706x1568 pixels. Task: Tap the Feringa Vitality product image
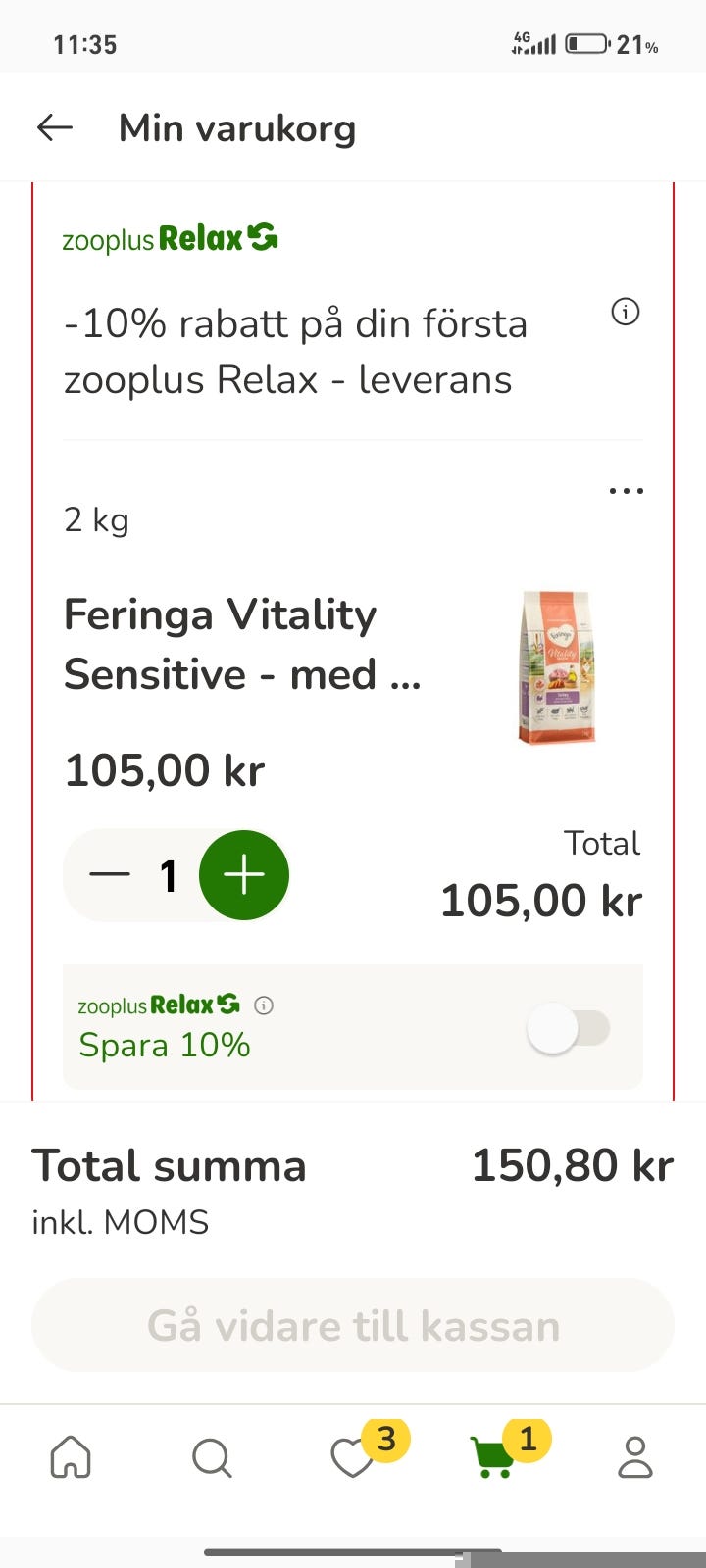(557, 667)
